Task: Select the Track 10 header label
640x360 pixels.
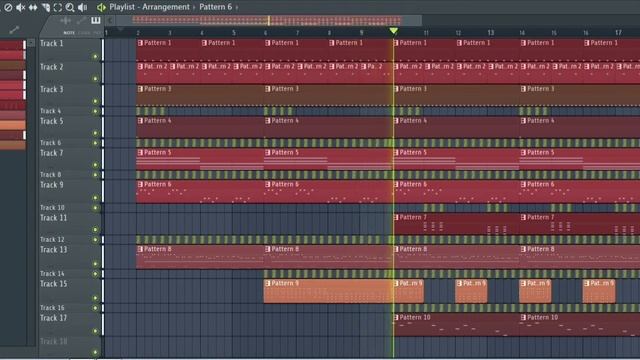Action: click(52, 208)
